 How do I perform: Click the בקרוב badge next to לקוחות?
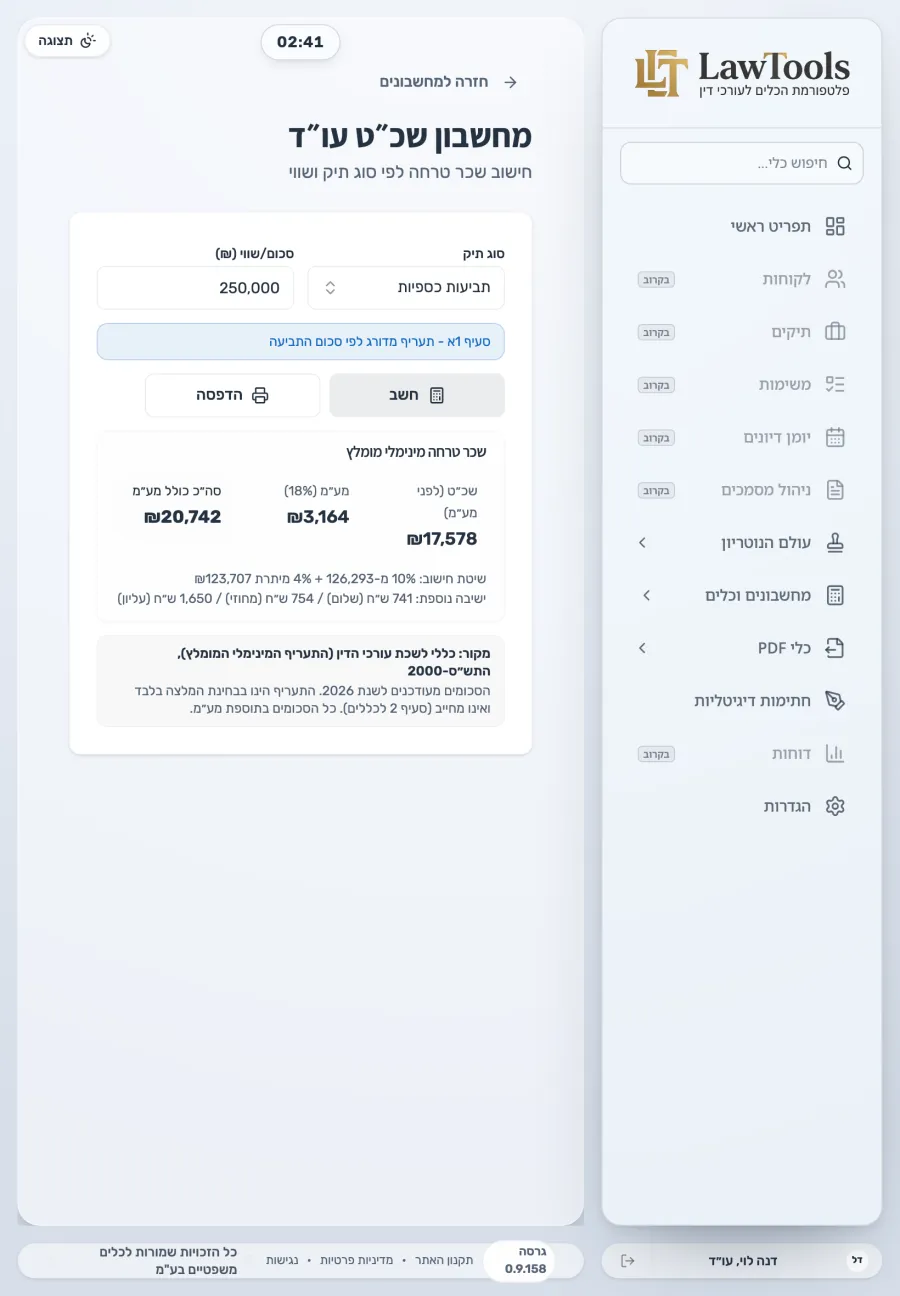point(656,279)
